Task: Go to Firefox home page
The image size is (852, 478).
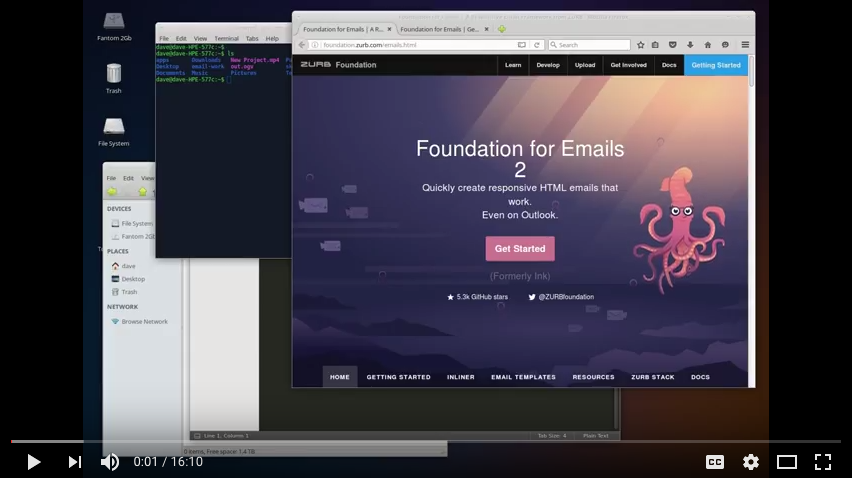Action: (x=707, y=45)
